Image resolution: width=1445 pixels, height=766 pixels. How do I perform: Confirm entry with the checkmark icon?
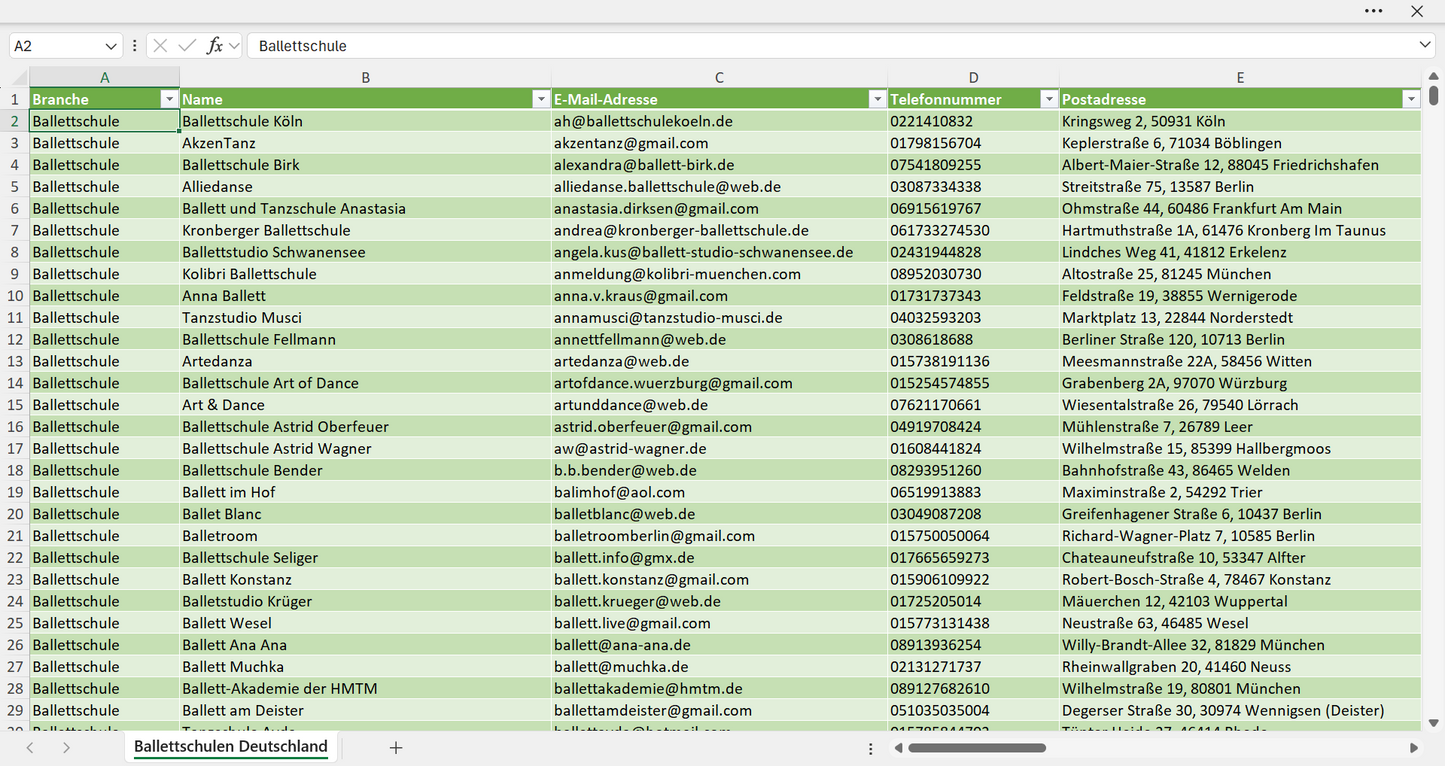pyautogui.click(x=187, y=46)
